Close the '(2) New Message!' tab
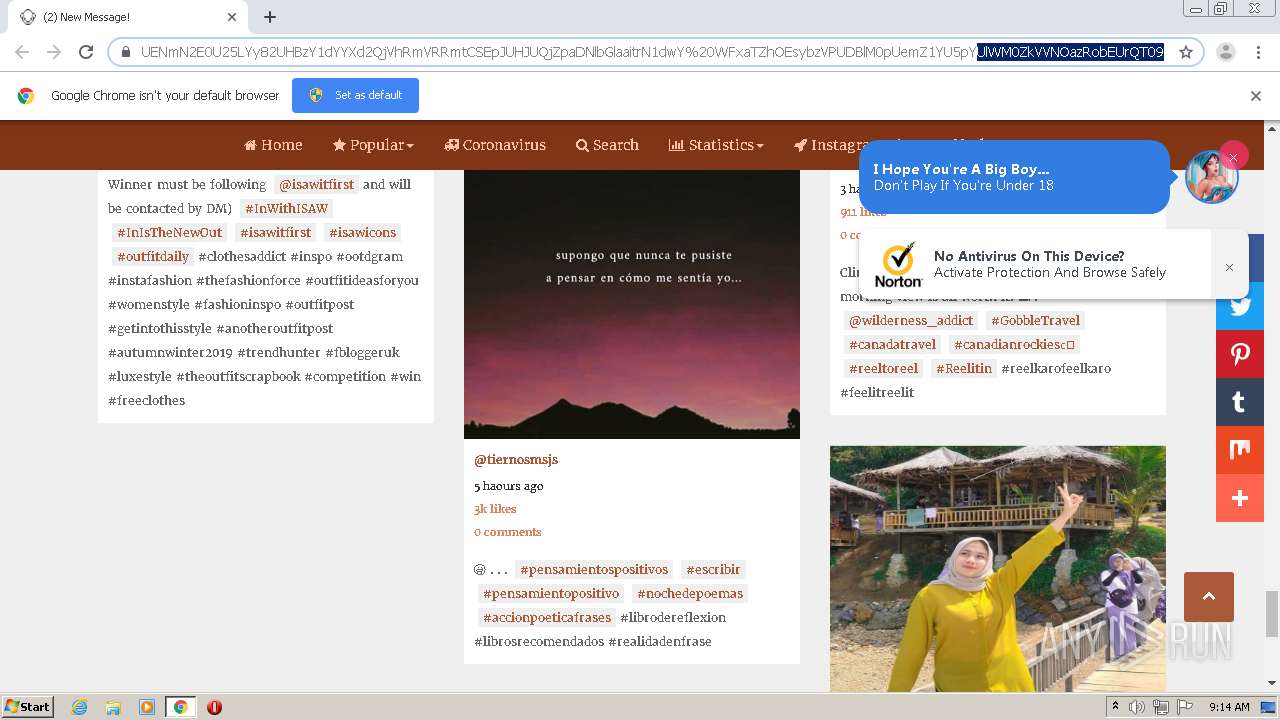The height and width of the screenshot is (720, 1280). point(232,17)
